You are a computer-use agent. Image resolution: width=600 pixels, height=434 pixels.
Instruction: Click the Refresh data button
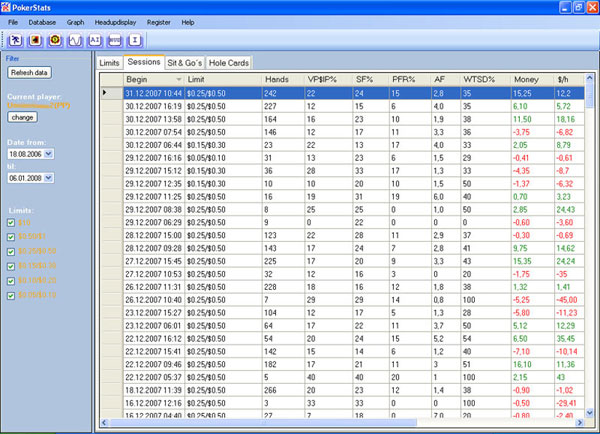pos(29,72)
